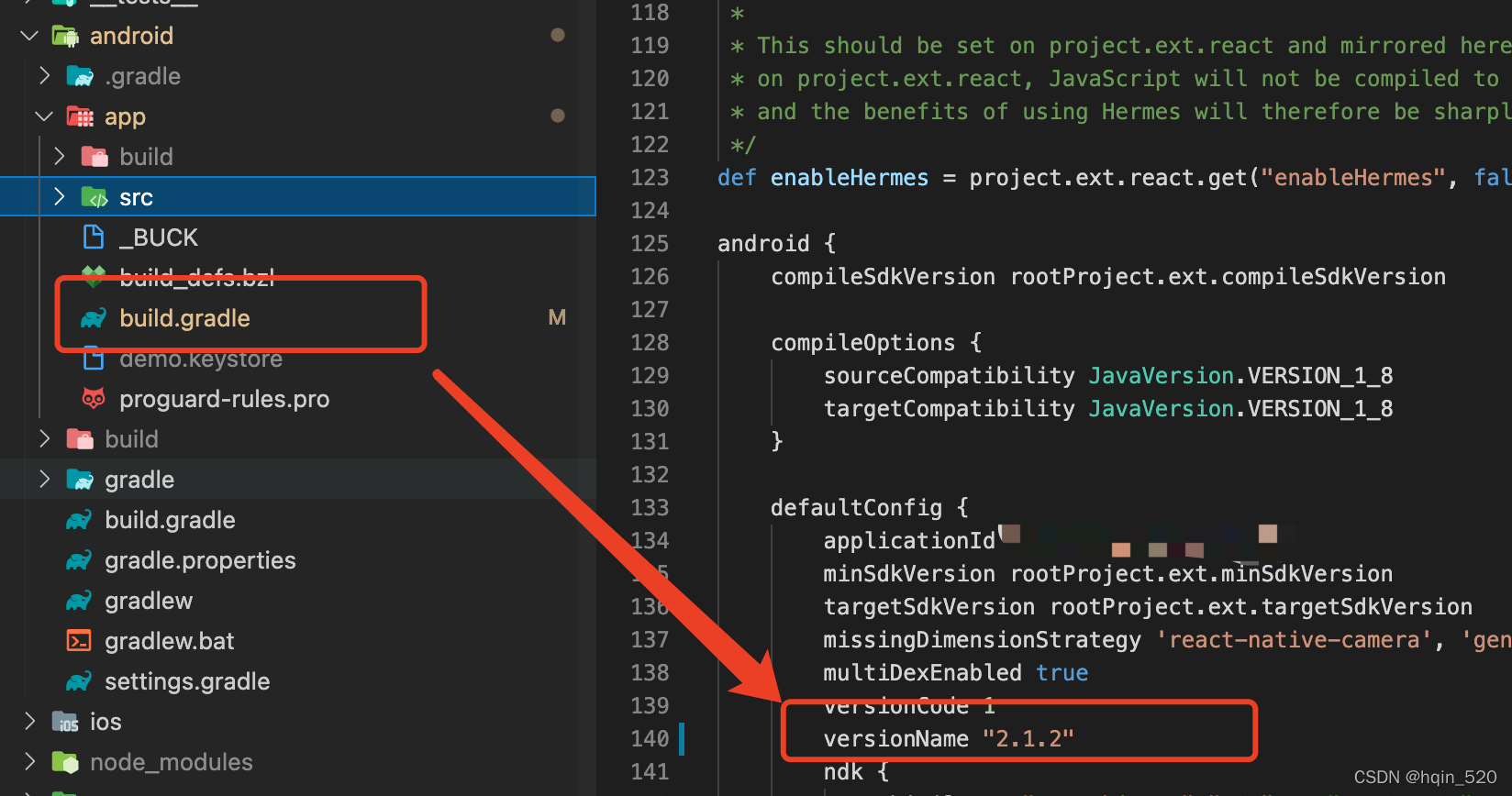Open gradlew.bat file
The image size is (1512, 796).
(x=170, y=641)
